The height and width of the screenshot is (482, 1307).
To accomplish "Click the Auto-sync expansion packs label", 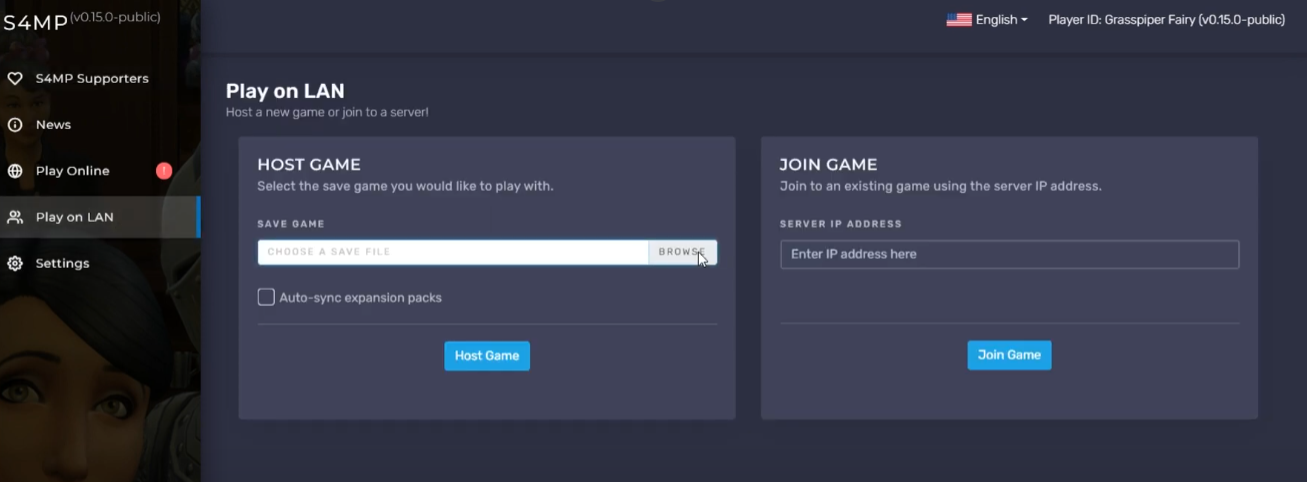I will (x=360, y=297).
